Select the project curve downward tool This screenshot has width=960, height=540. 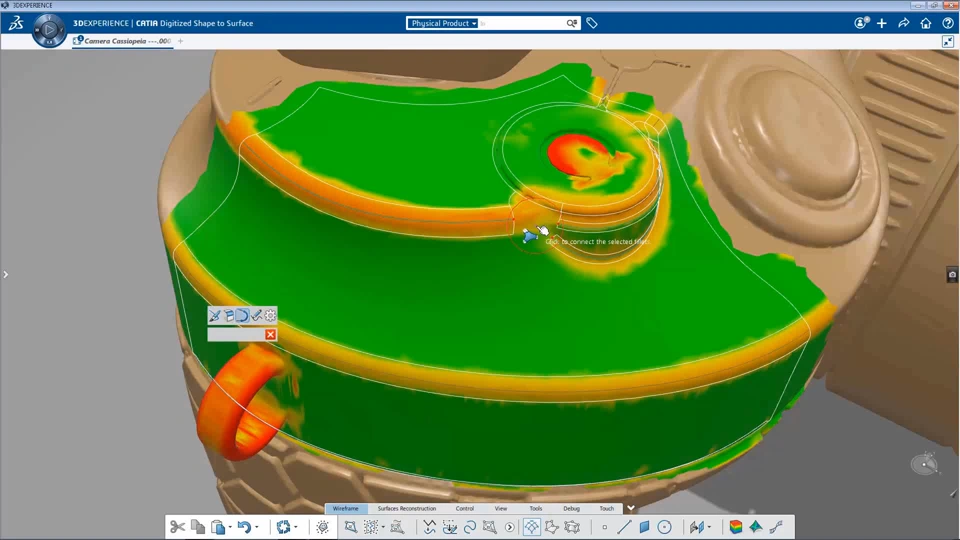[450, 527]
